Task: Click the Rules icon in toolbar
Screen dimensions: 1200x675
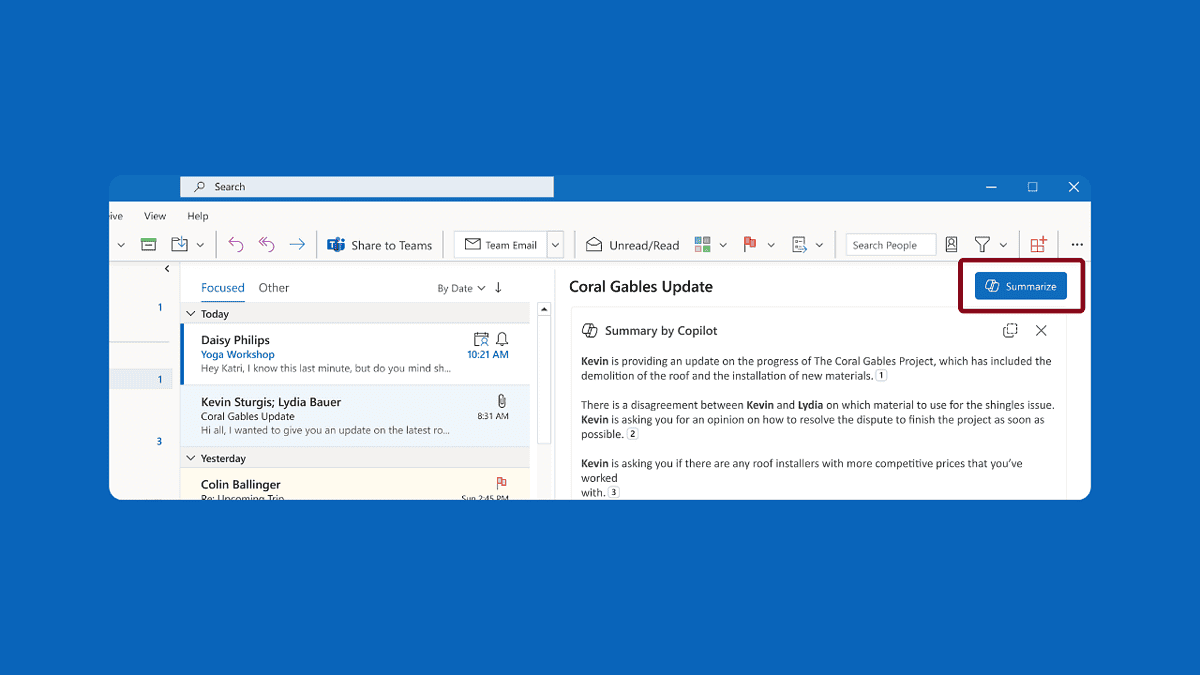Action: (799, 244)
